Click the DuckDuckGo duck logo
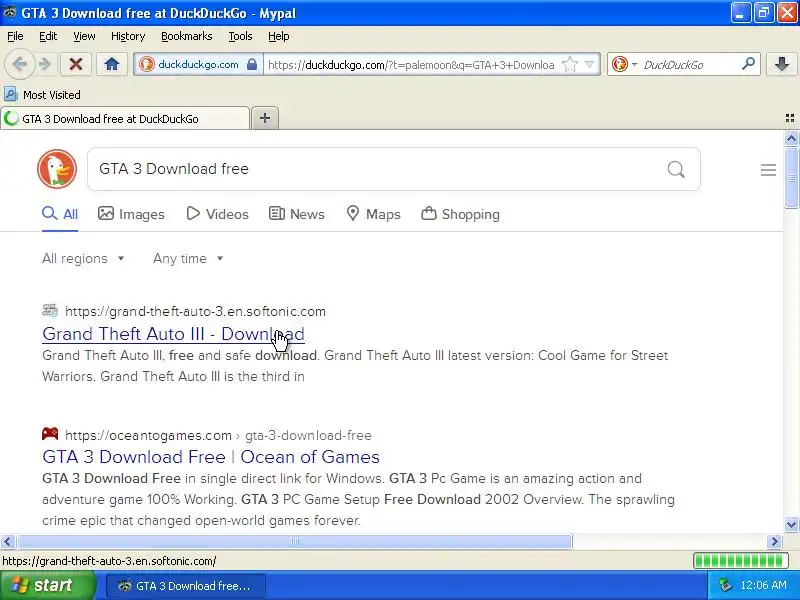 coord(57,169)
